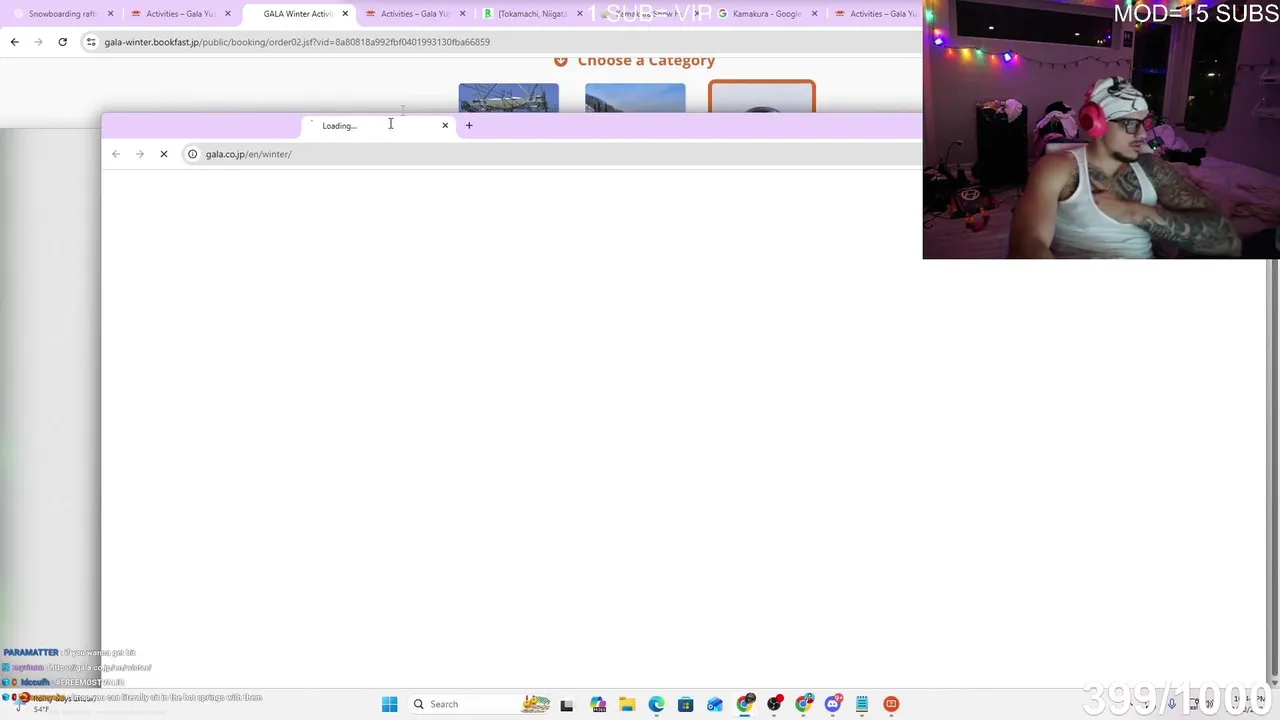View site information icon beside gala.co.jp/en/winter/
1280x720 pixels.
point(193,154)
